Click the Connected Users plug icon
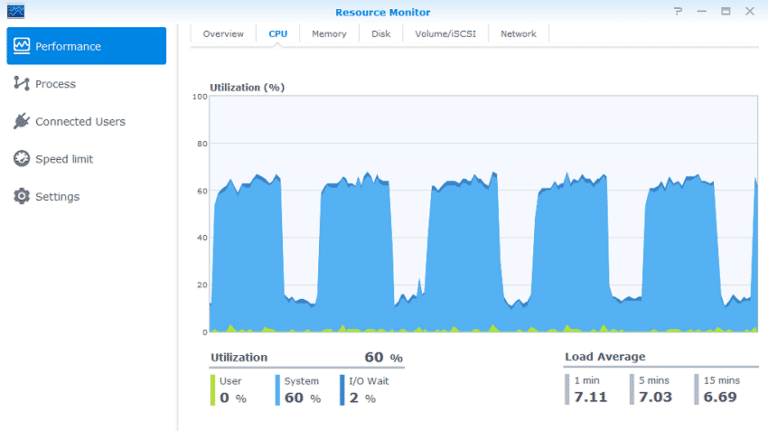Image resolution: width=768 pixels, height=431 pixels. (x=22, y=121)
